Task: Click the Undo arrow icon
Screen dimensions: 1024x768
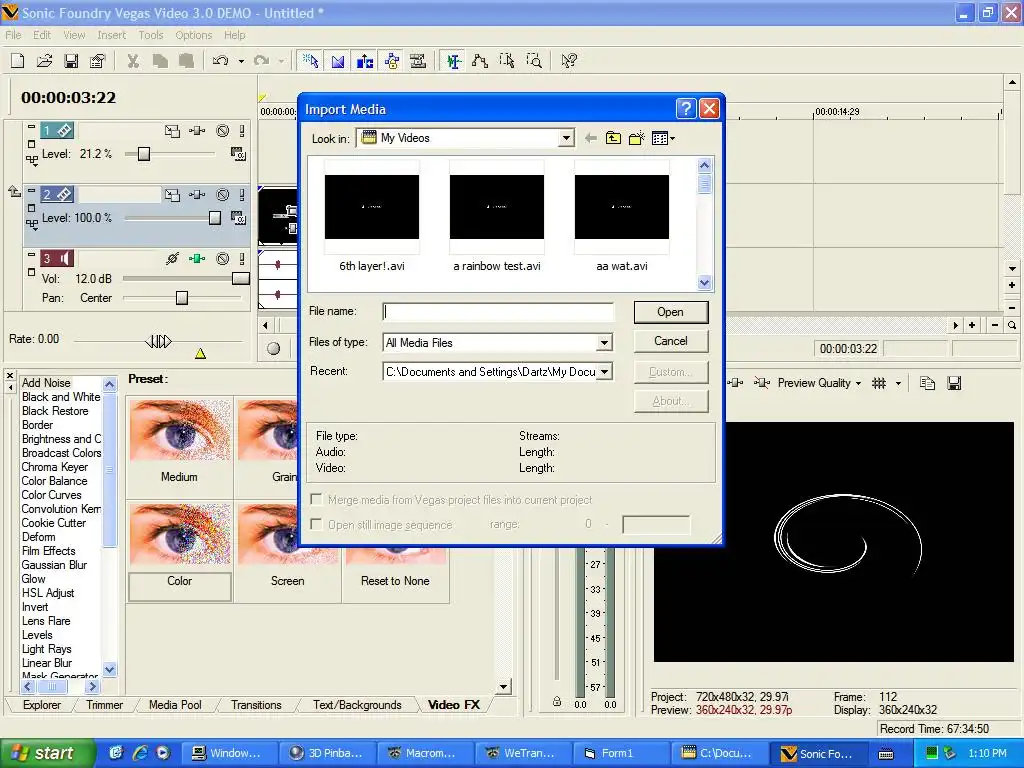Action: point(220,61)
